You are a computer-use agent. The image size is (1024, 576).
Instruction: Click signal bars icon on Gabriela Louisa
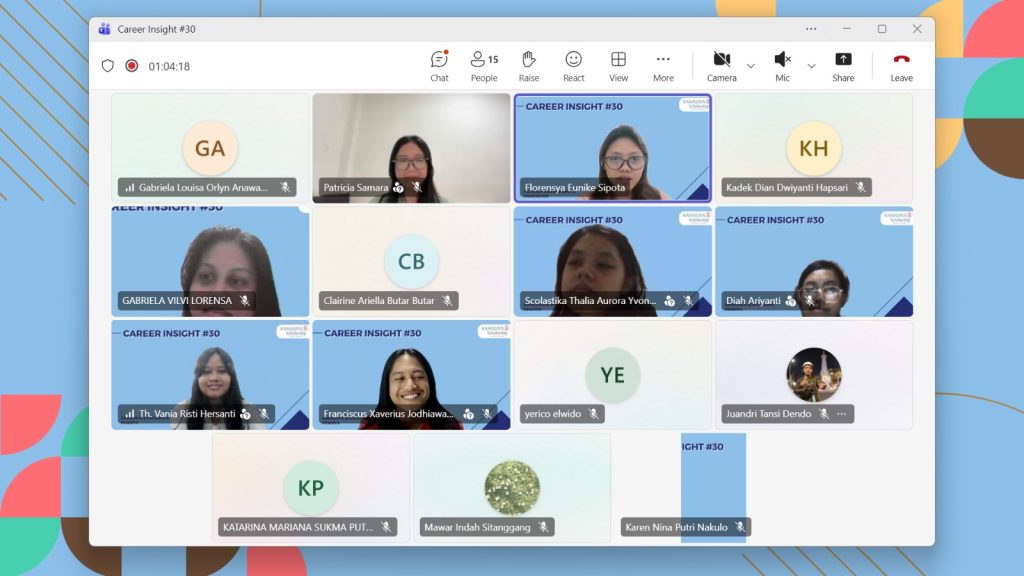pyautogui.click(x=129, y=187)
